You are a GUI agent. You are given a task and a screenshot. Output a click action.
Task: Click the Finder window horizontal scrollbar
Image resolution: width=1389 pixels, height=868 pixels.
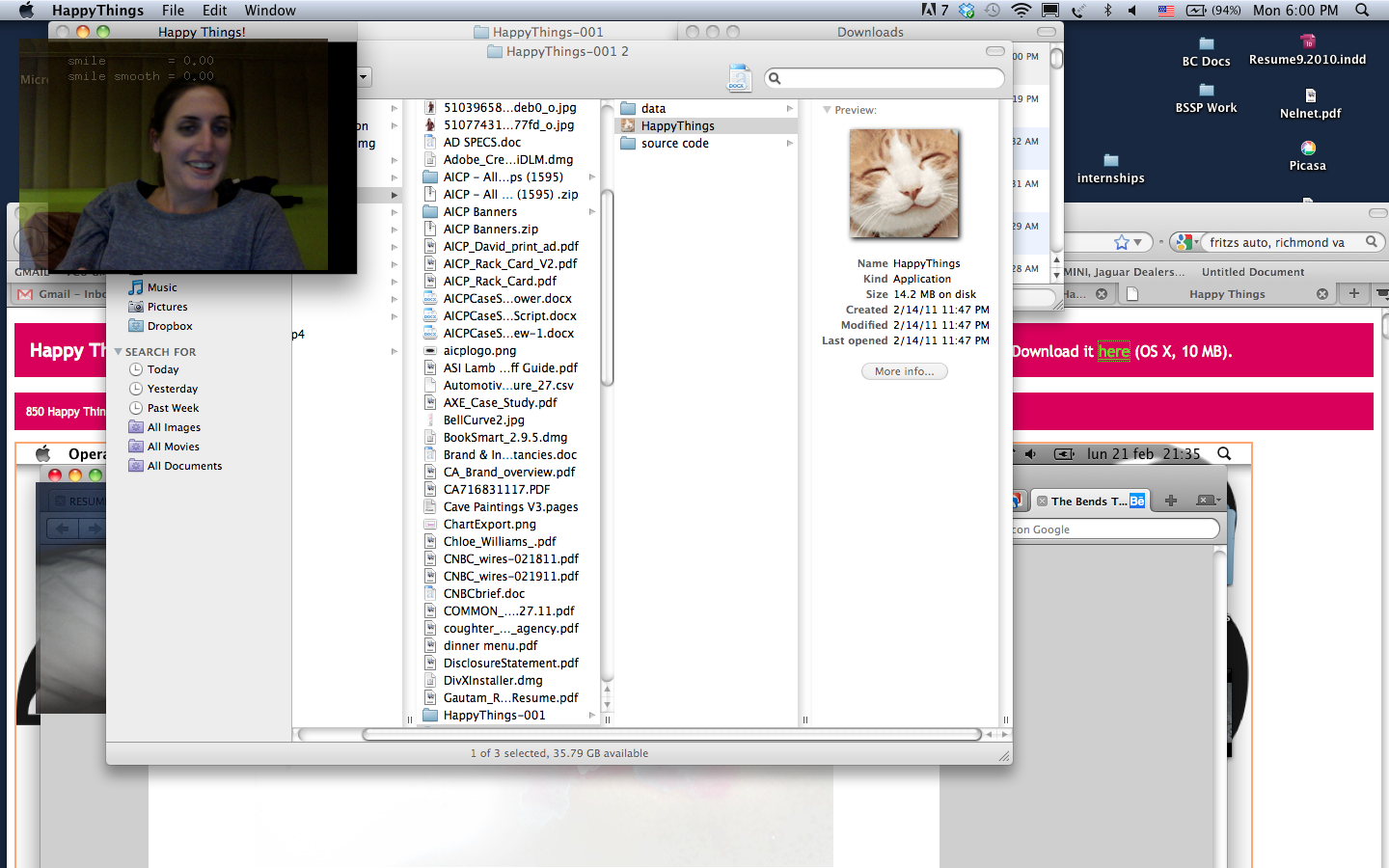pyautogui.click(x=670, y=735)
